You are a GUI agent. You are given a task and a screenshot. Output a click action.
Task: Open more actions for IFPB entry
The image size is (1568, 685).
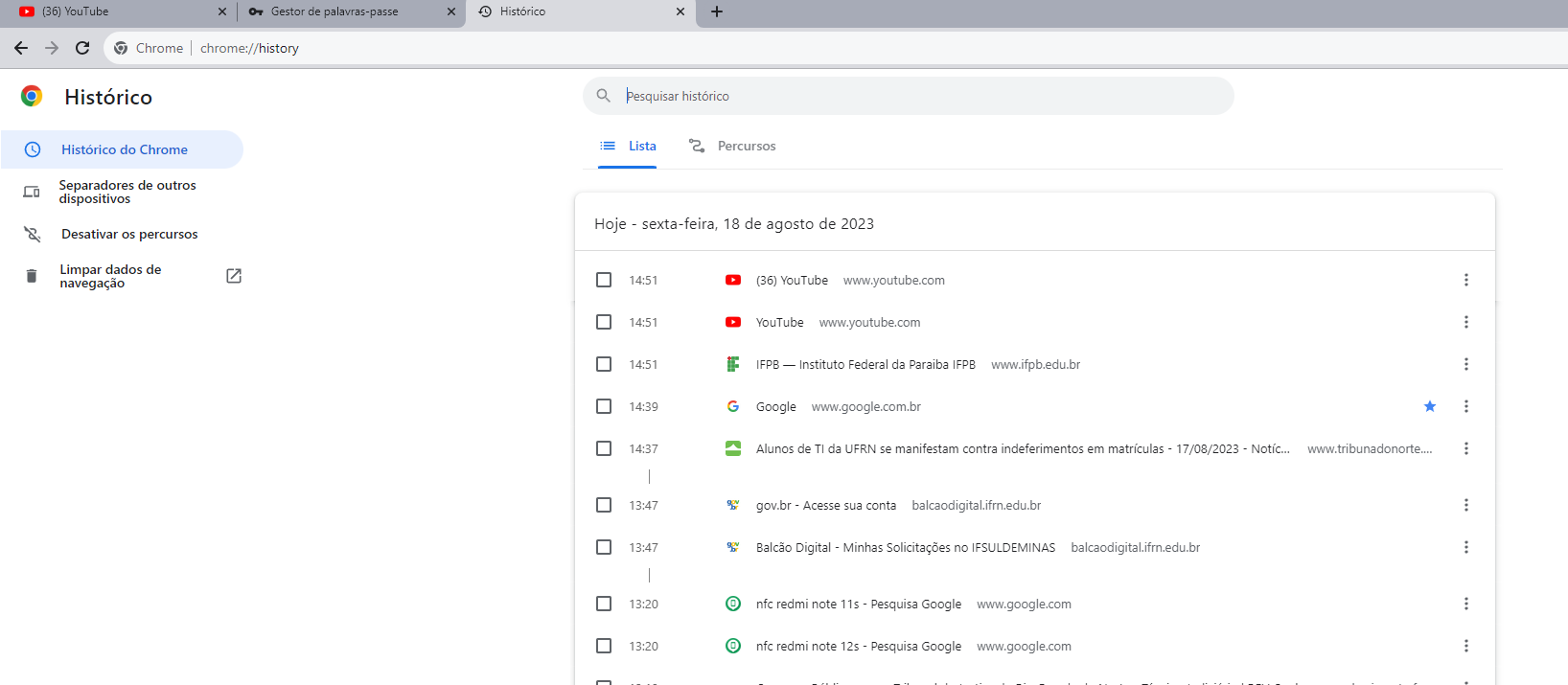click(1466, 364)
